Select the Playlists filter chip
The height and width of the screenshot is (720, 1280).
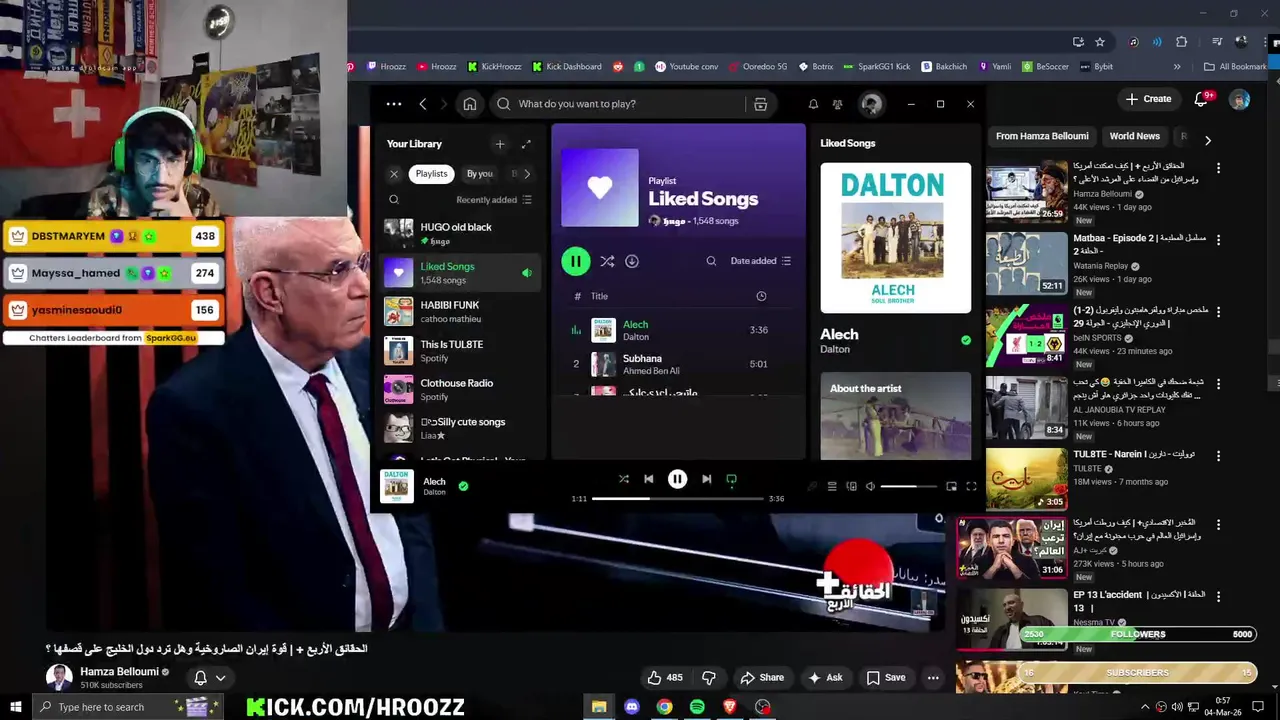(x=431, y=174)
